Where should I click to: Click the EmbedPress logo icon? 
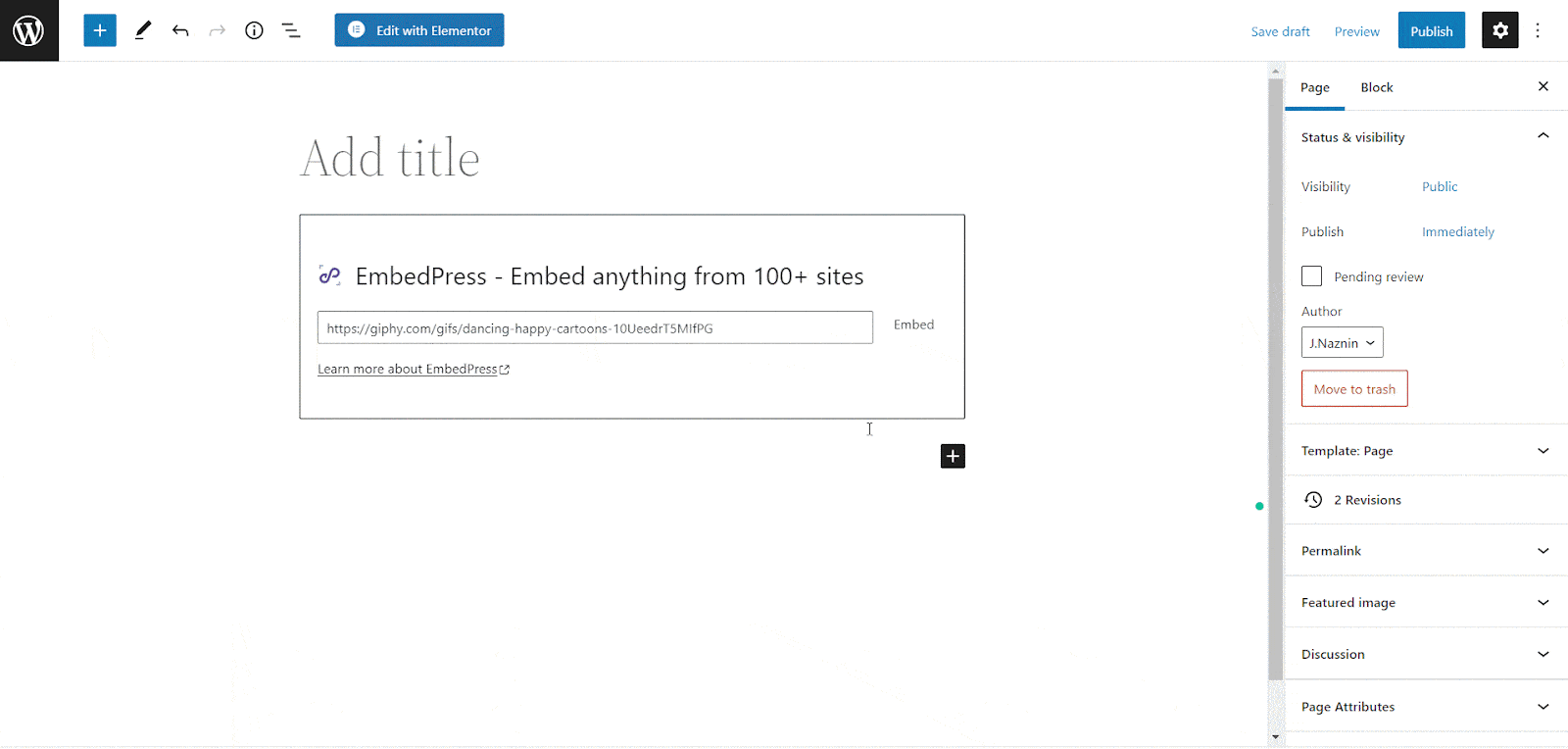pyautogui.click(x=330, y=275)
